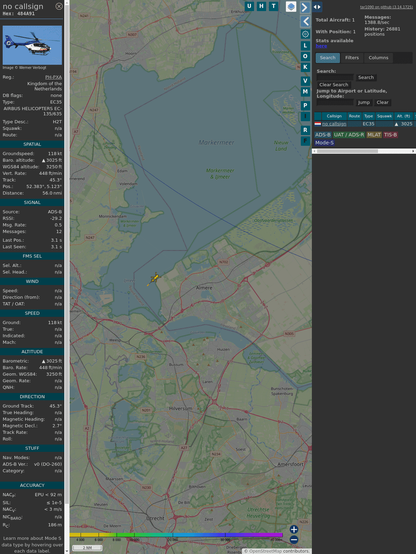Click the R map control button

305,130
